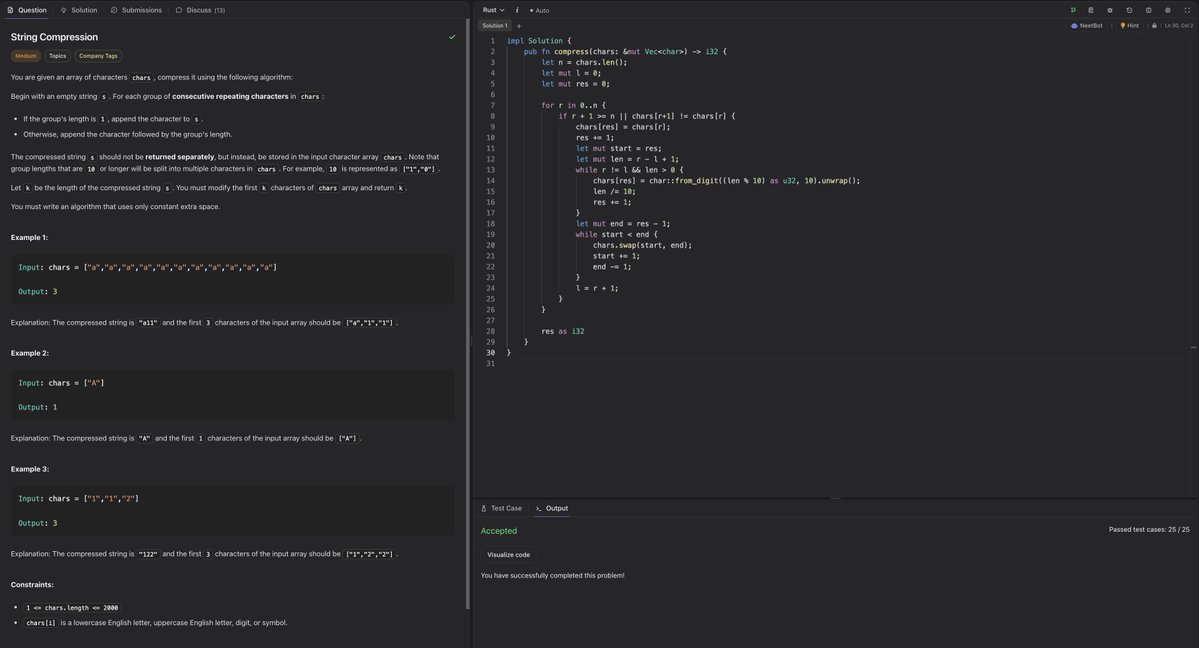Open NeetBot assistant
The image size is (1199, 648).
pos(1087,25)
